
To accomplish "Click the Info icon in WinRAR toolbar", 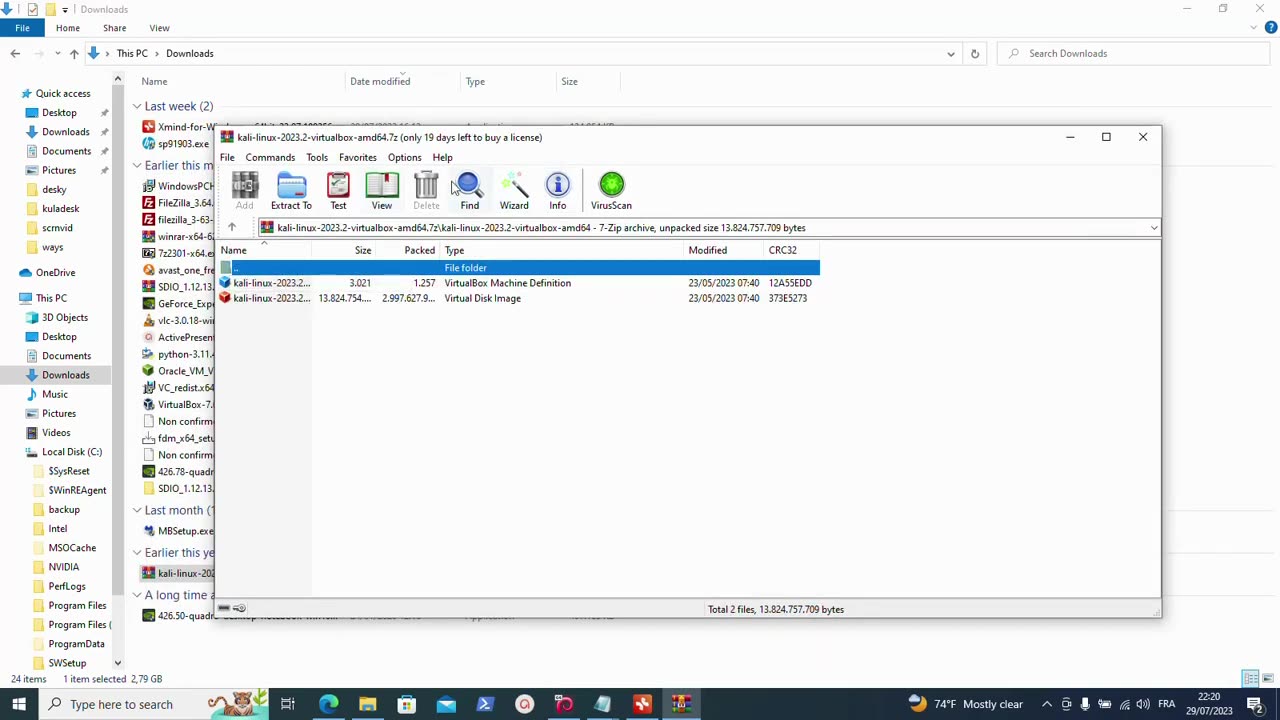I will (x=557, y=190).
